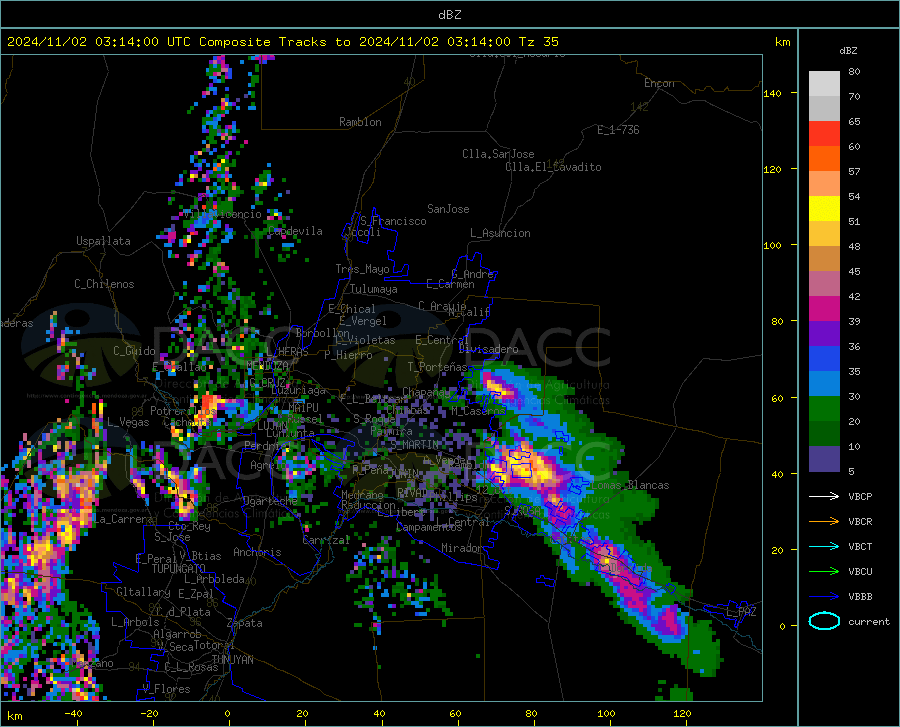Click the Tres_Mayo map label
This screenshot has width=900, height=727.
click(362, 269)
